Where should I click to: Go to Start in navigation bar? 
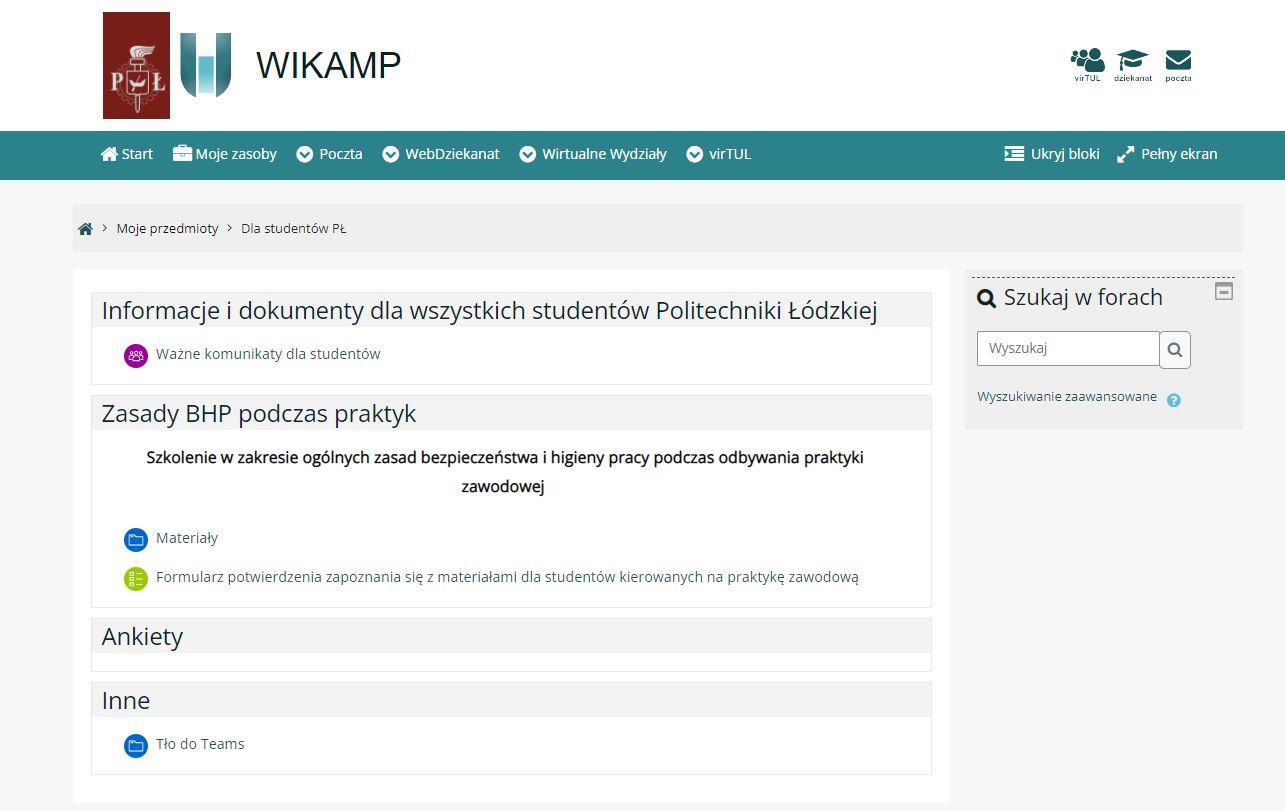[127, 154]
